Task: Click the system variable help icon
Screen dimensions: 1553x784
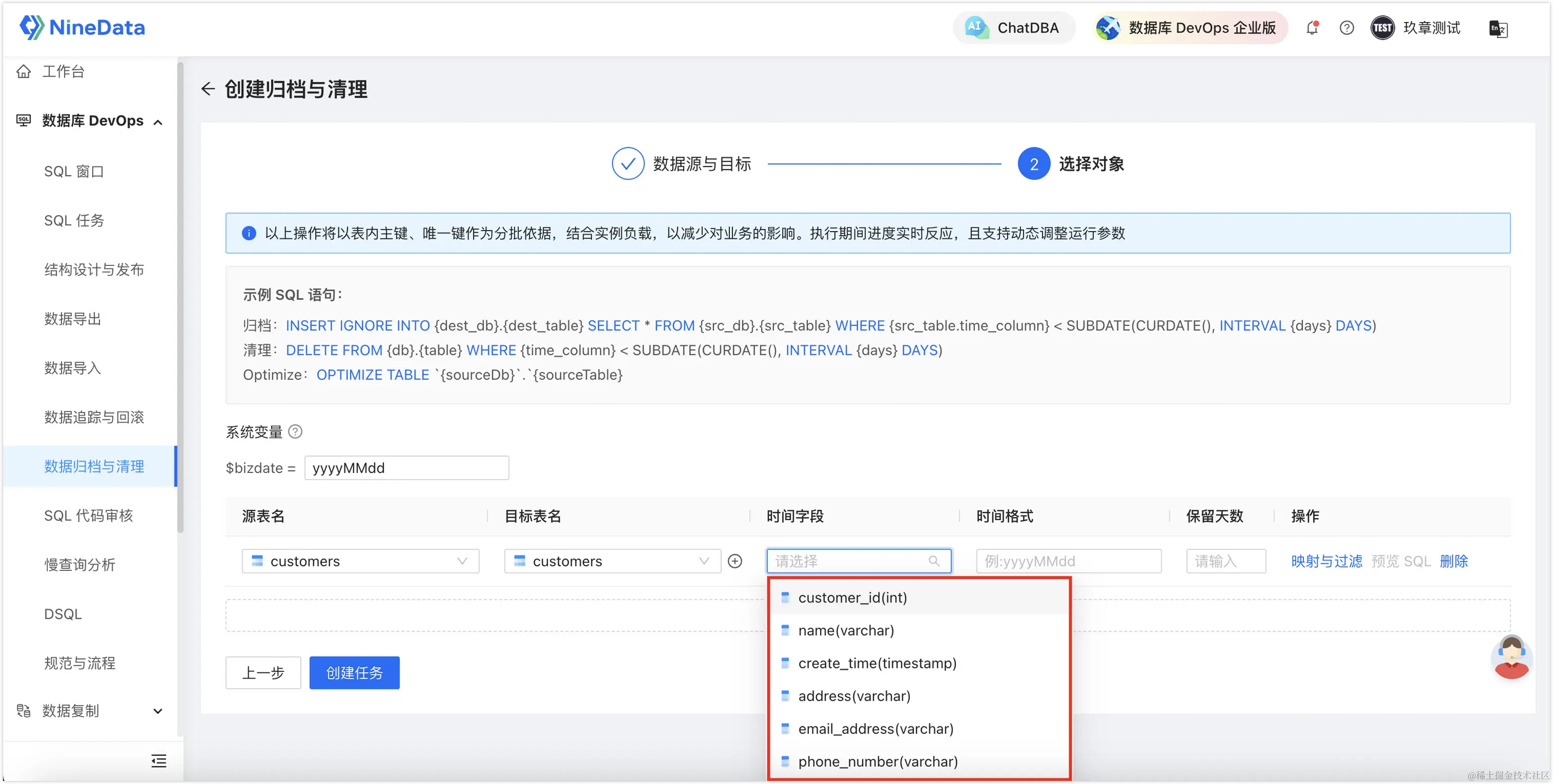Action: click(295, 431)
